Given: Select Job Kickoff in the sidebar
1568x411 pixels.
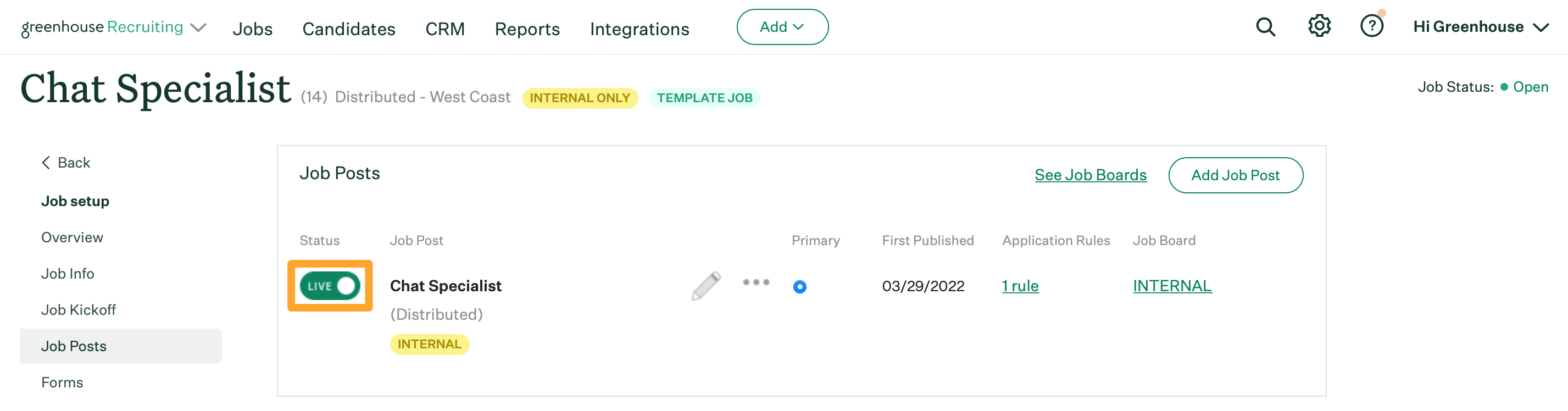Looking at the screenshot, I should (79, 310).
